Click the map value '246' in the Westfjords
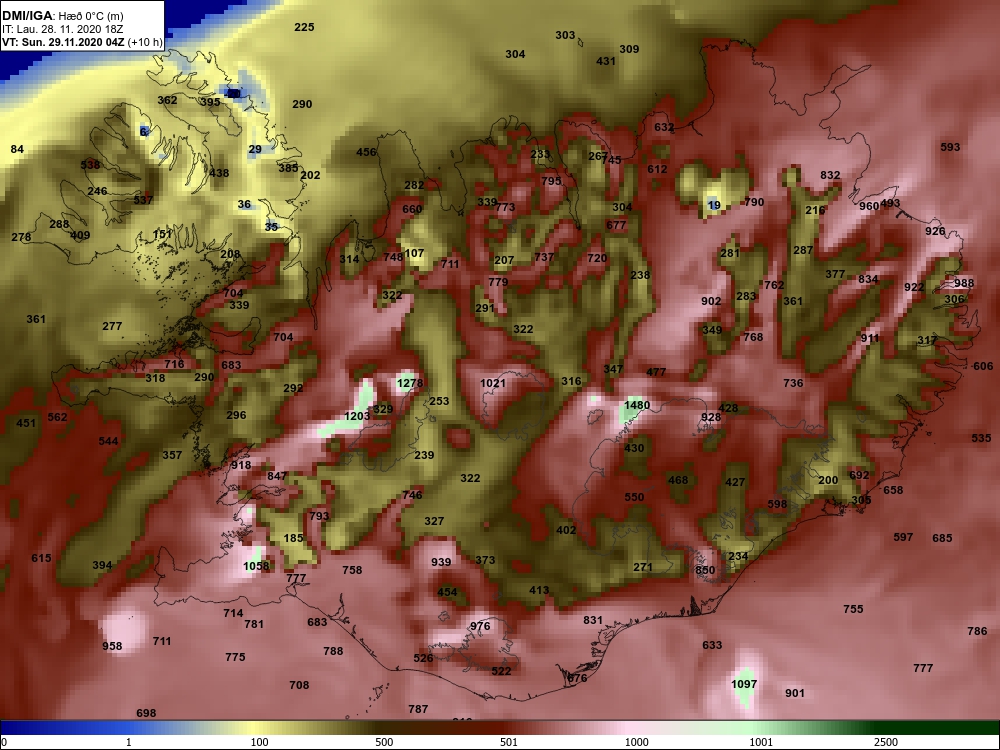 (x=98, y=191)
